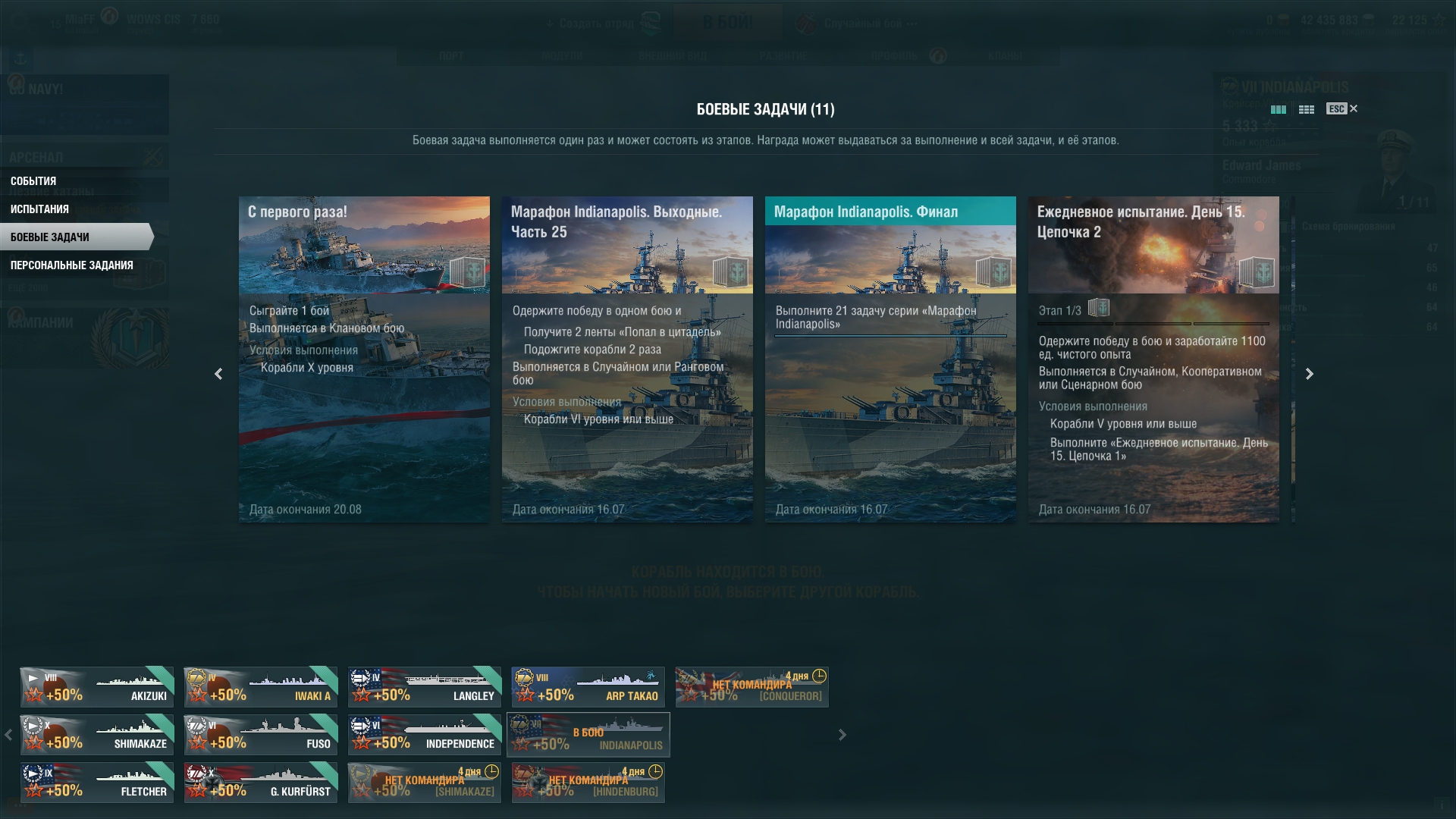Select the Conqueror ship without commander
Viewport: 1456px width, 819px height.
coord(752,687)
